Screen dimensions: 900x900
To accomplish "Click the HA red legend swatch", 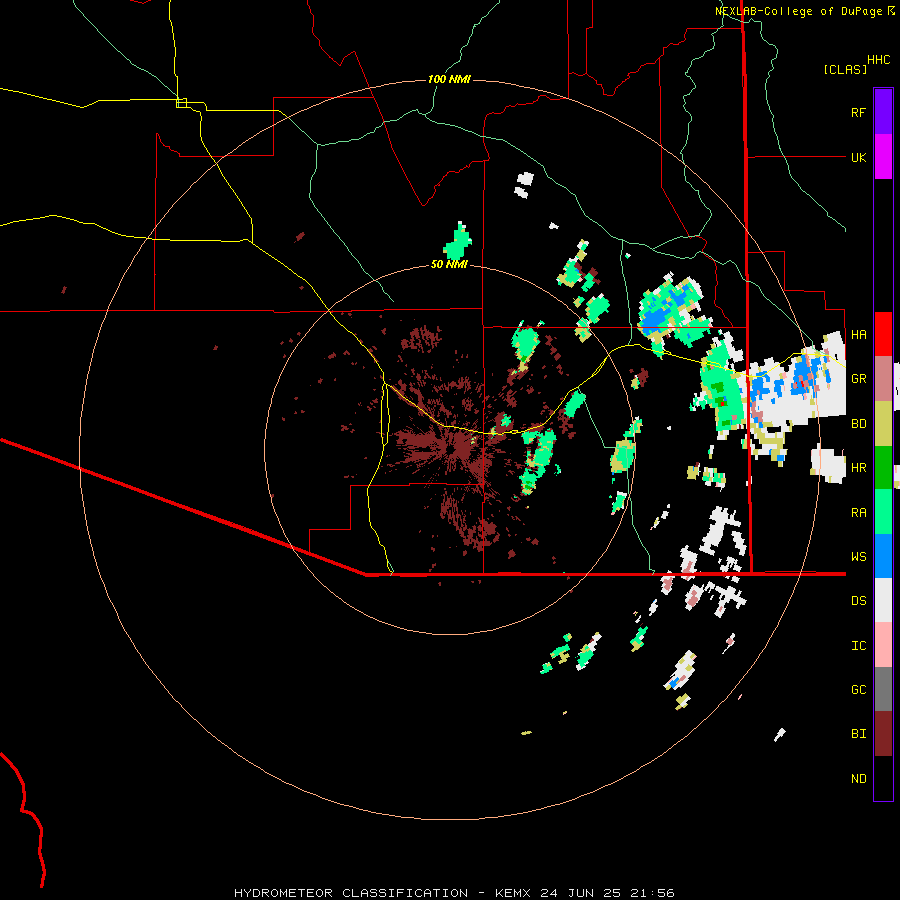I will click(x=883, y=334).
